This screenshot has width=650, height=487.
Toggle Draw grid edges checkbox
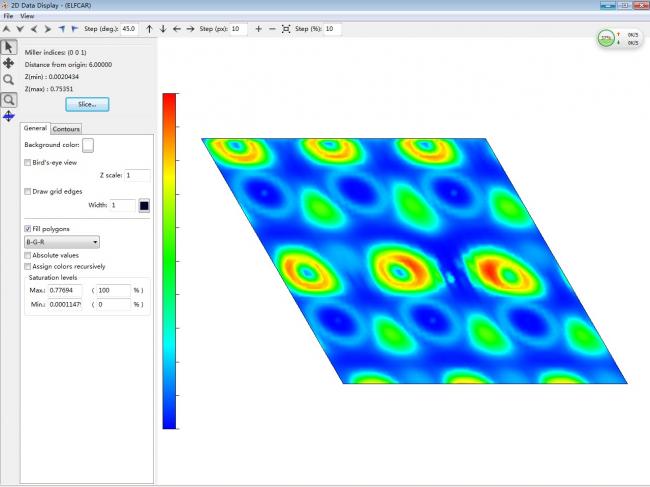tap(28, 191)
